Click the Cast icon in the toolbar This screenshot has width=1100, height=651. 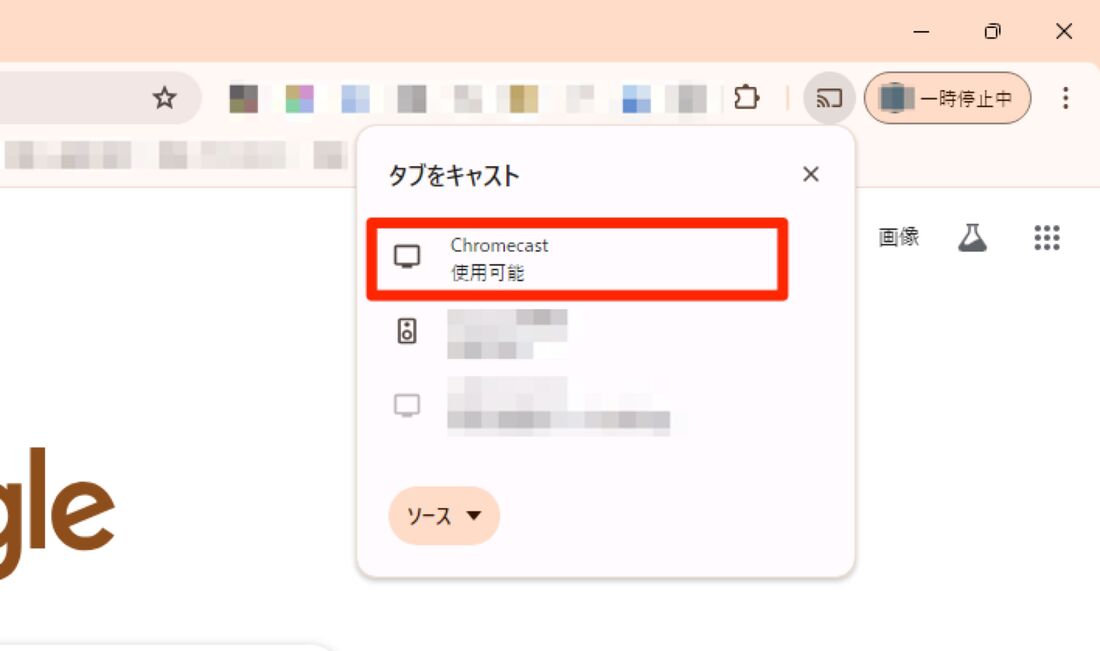click(x=829, y=98)
